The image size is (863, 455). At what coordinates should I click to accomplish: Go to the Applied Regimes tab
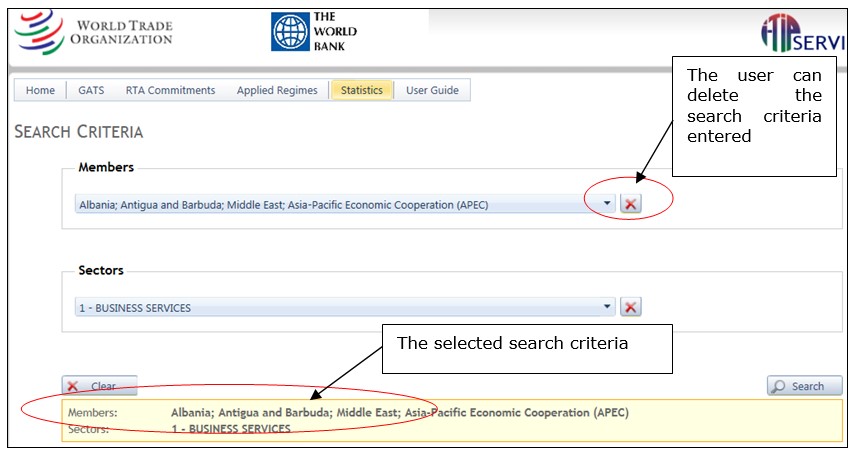(x=277, y=90)
